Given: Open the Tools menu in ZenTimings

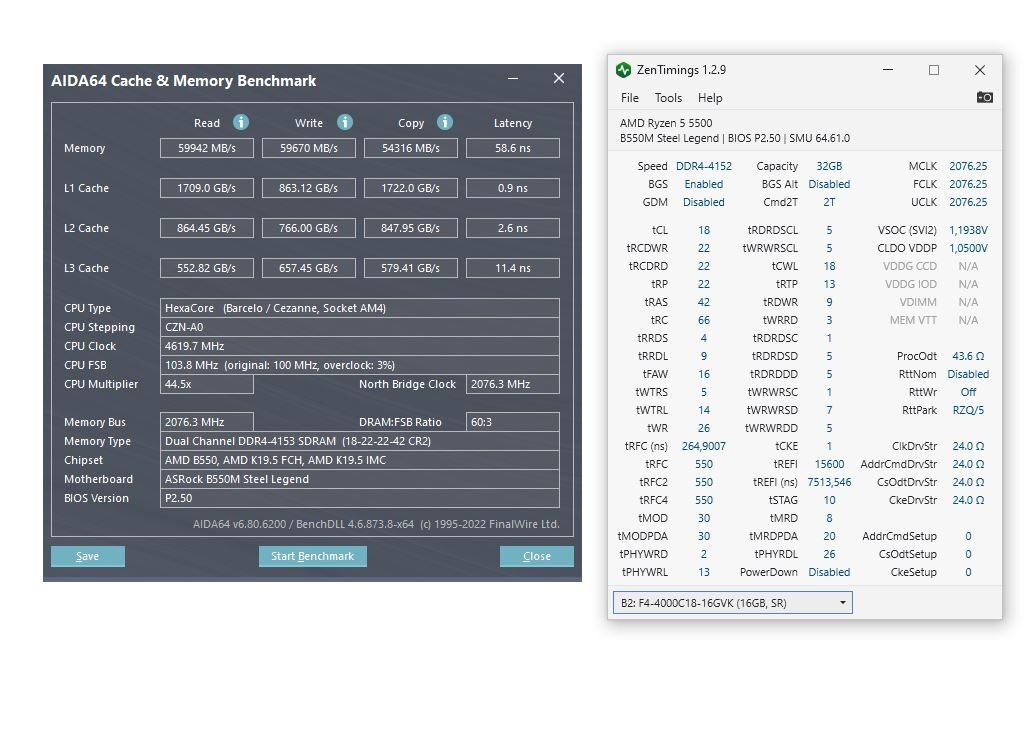Looking at the screenshot, I should point(668,98).
